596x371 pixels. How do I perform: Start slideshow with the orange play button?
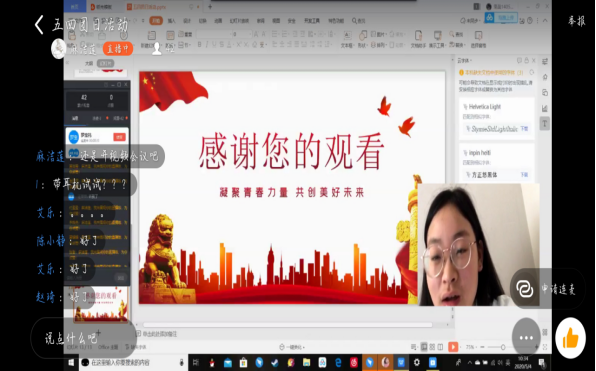tap(453, 347)
